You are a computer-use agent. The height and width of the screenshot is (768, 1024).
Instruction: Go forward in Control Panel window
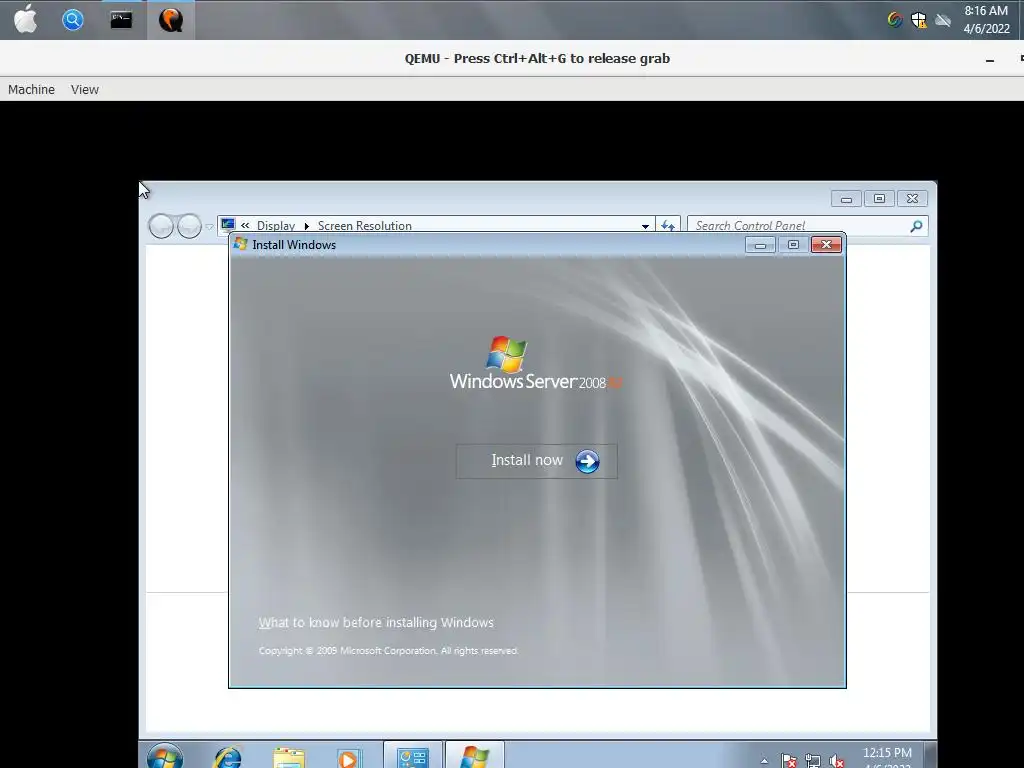(x=189, y=226)
